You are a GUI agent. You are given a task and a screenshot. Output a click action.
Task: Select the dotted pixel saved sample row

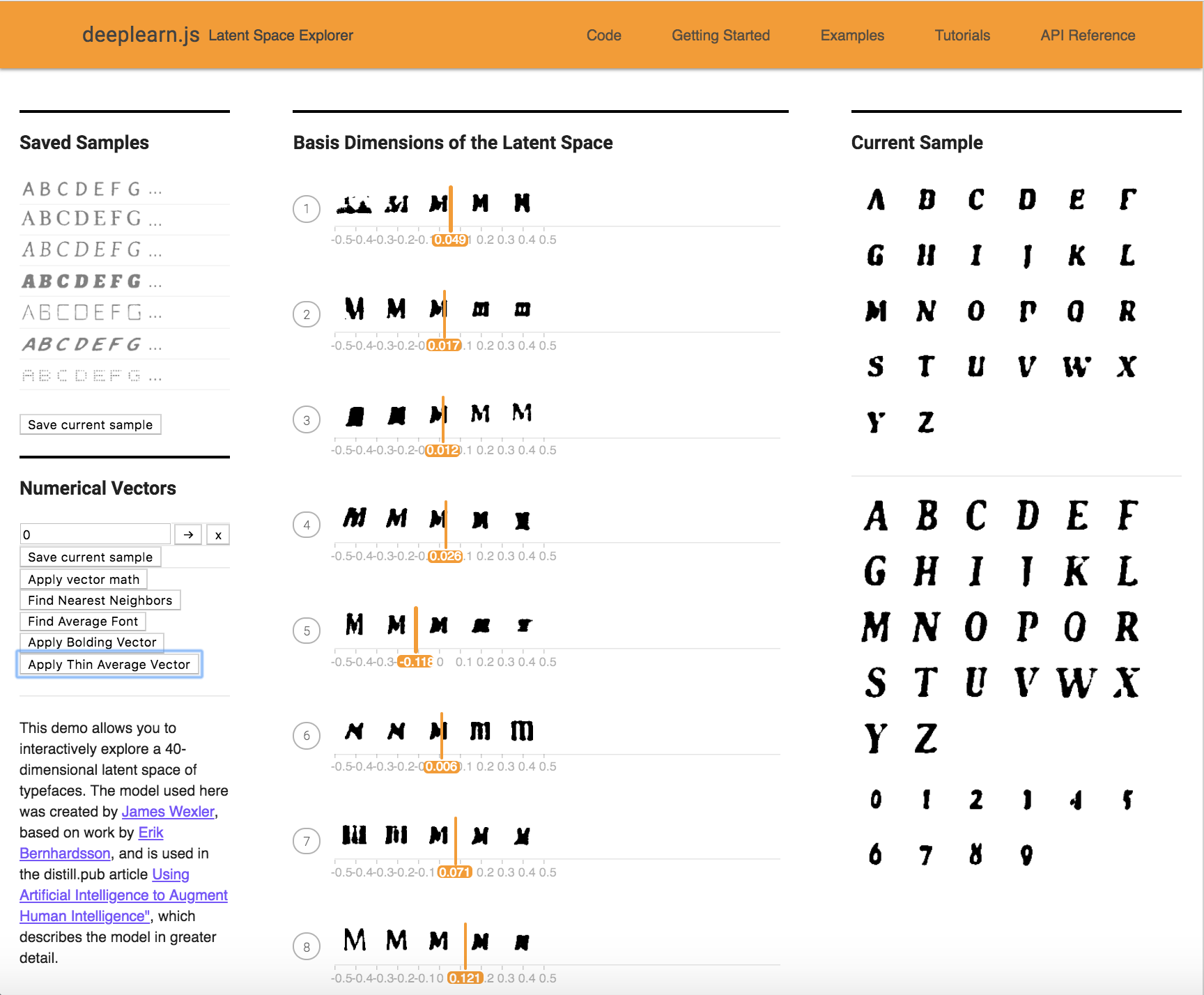click(x=125, y=376)
